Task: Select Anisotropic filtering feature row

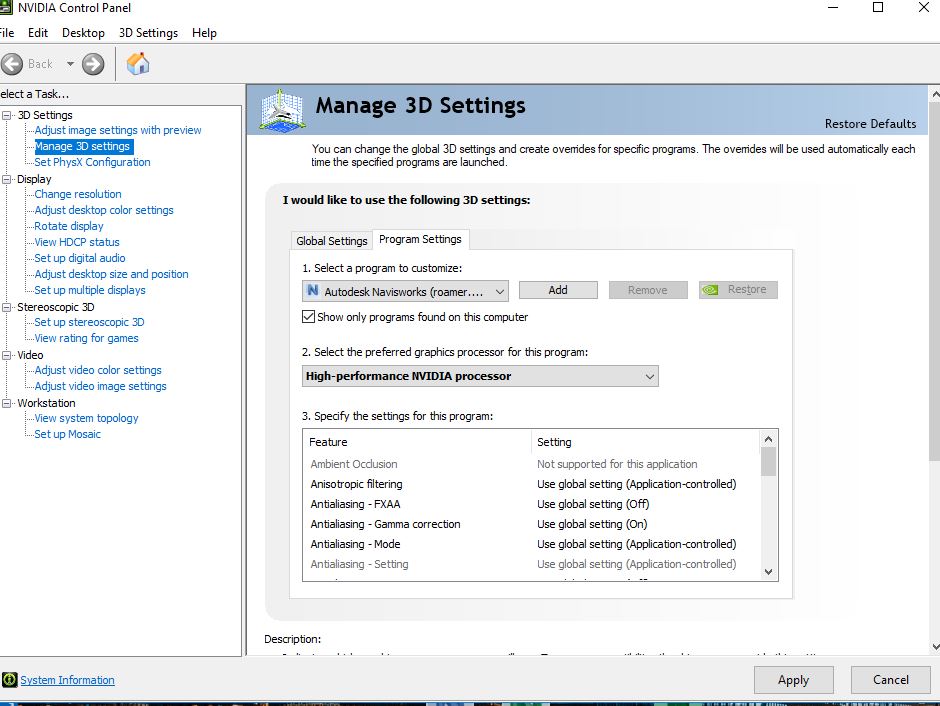Action: (356, 484)
